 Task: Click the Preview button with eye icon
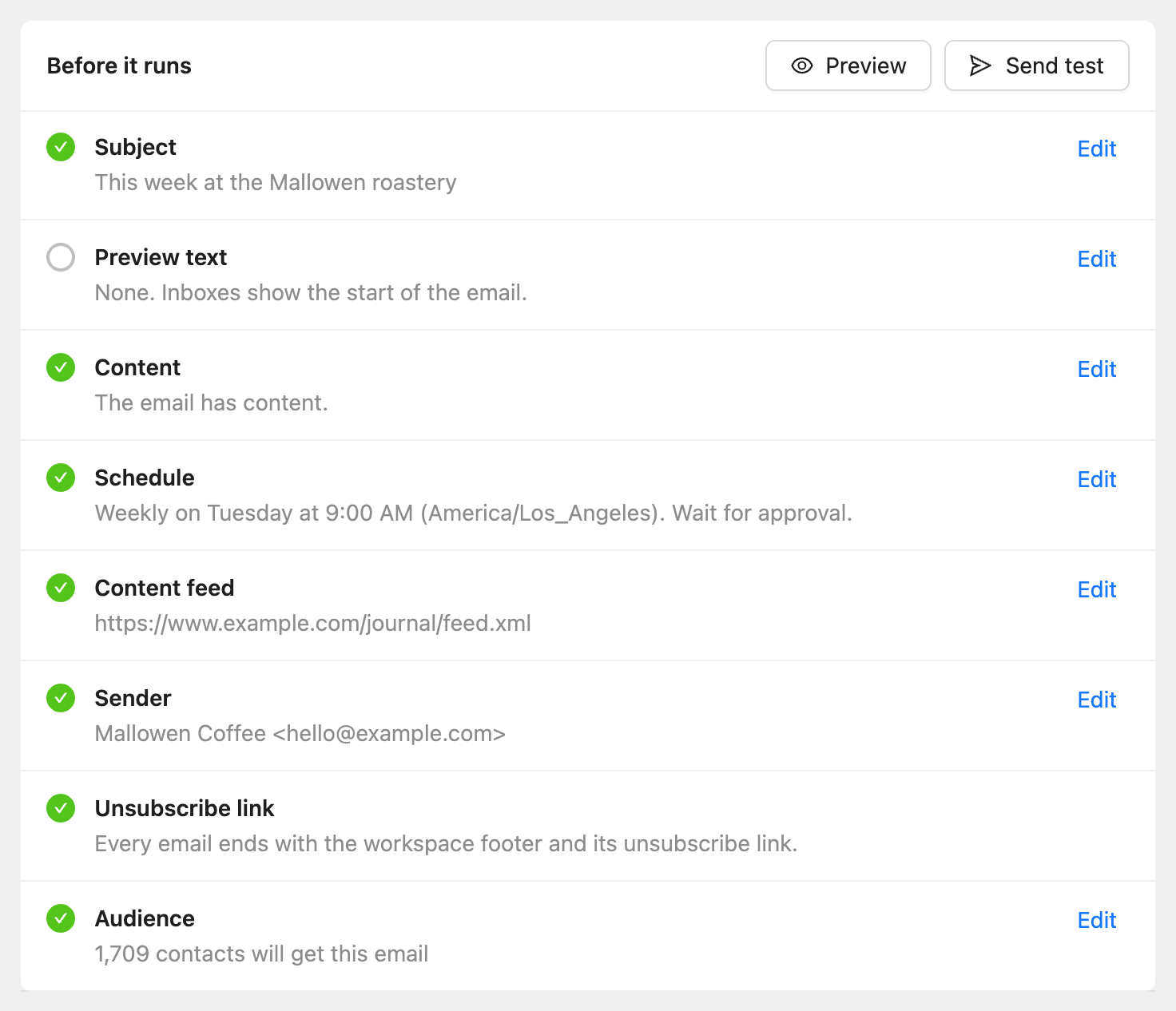tap(848, 65)
